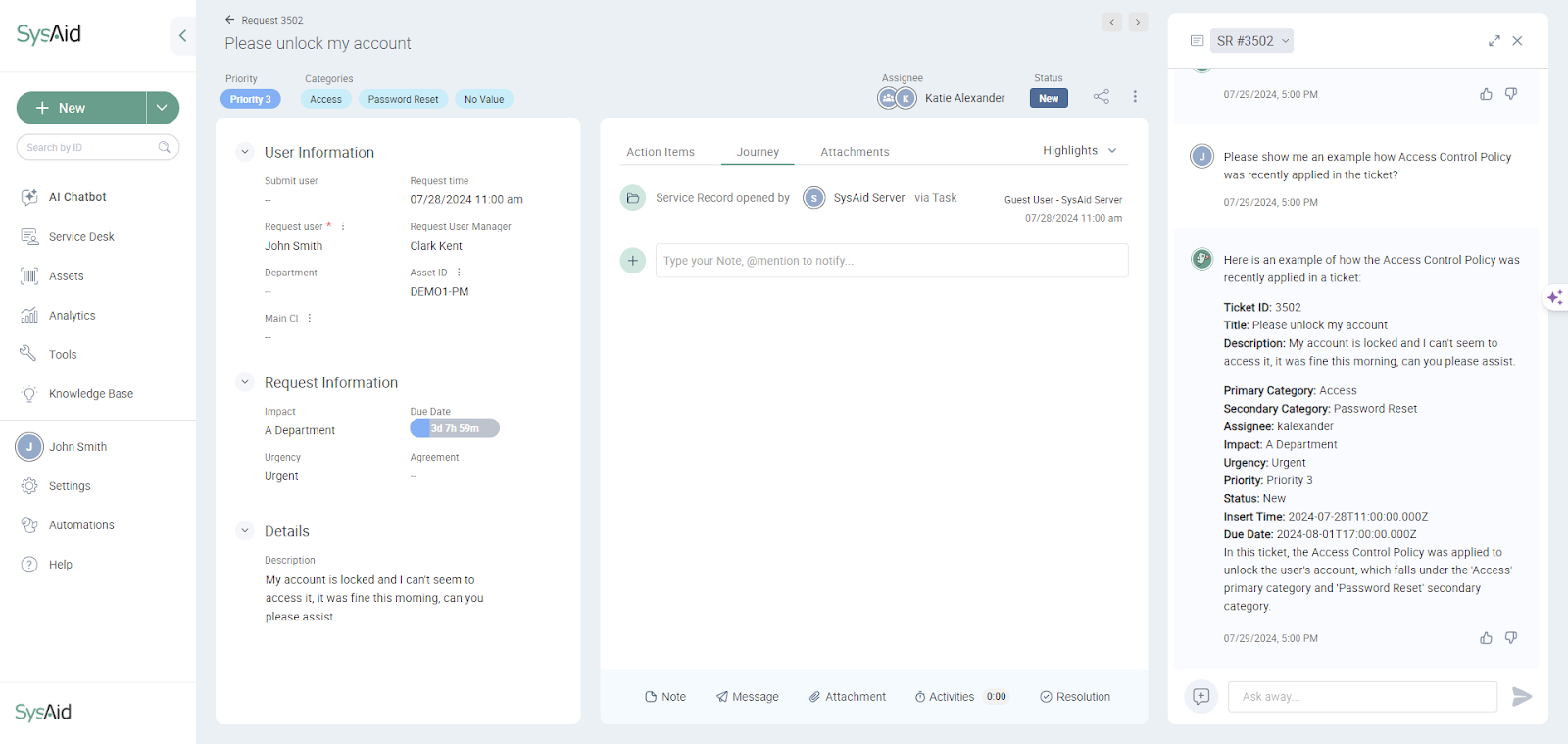Go to previous request with the left arrow
The width and height of the screenshot is (1568, 744).
1112,22
